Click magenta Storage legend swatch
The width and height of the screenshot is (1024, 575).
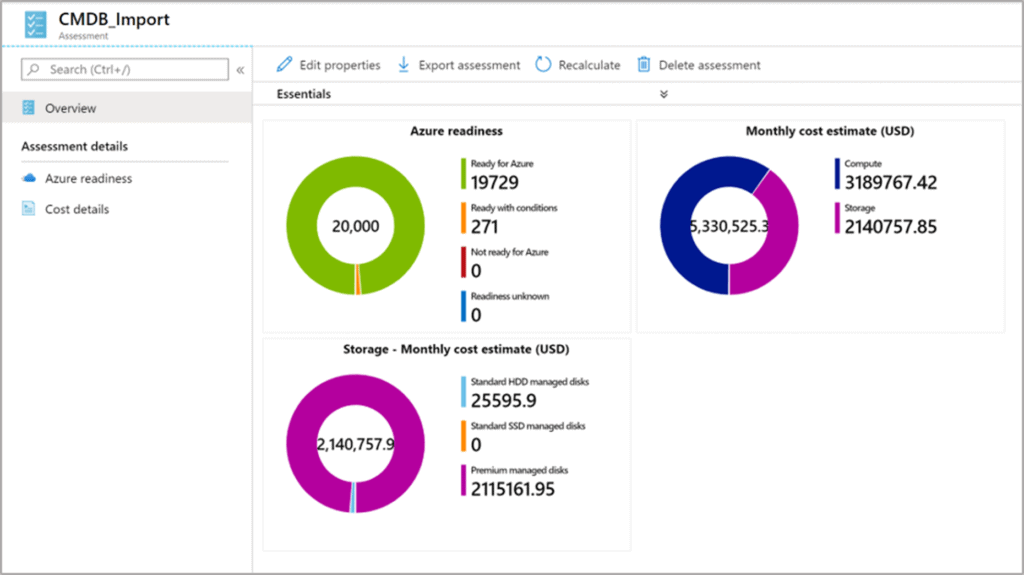pos(837,218)
